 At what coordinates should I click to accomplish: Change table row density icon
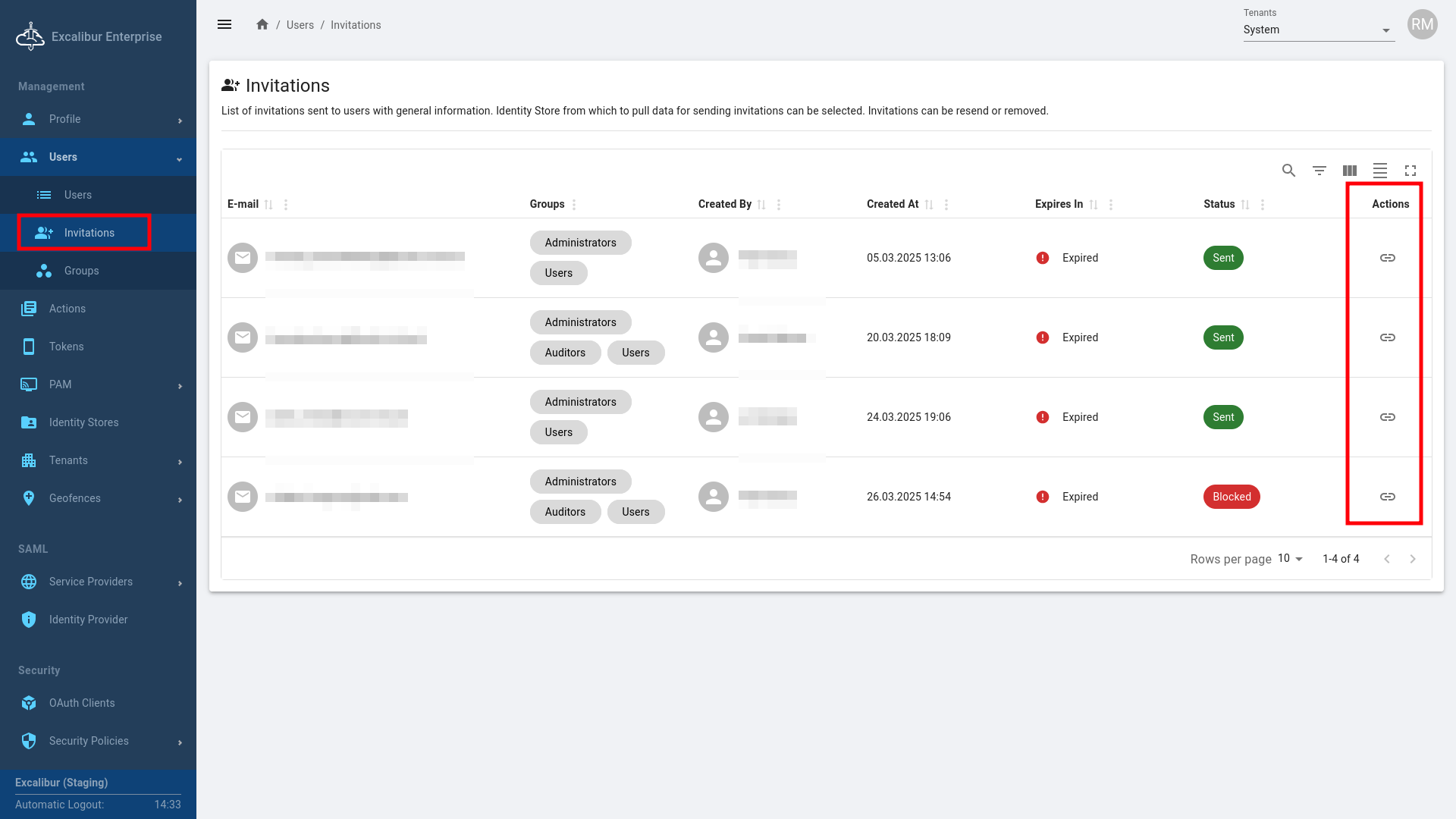point(1380,171)
